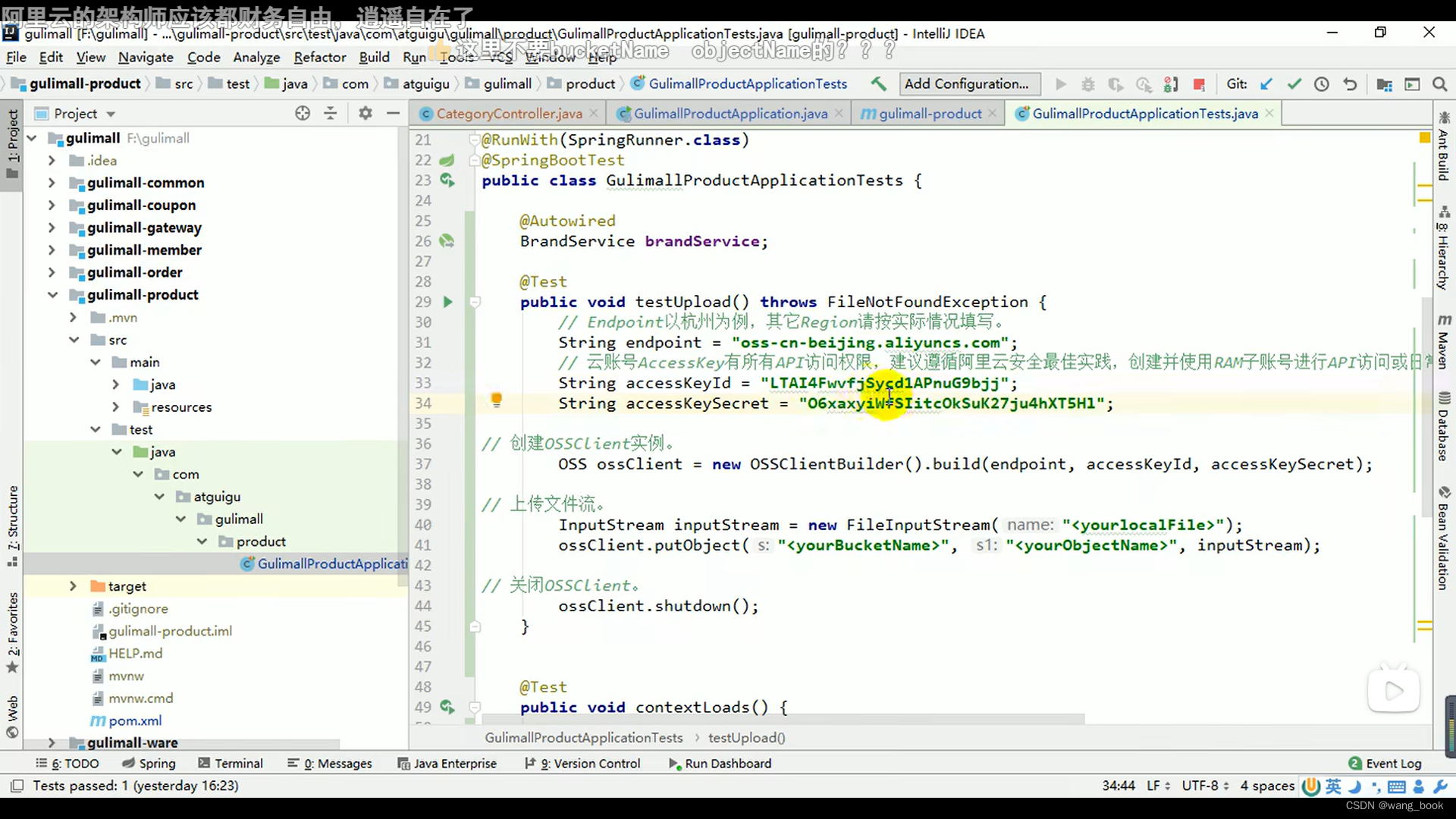Screen dimensions: 1456x819
Task: Open the encoding UTF-8 selector
Action: point(1205,786)
